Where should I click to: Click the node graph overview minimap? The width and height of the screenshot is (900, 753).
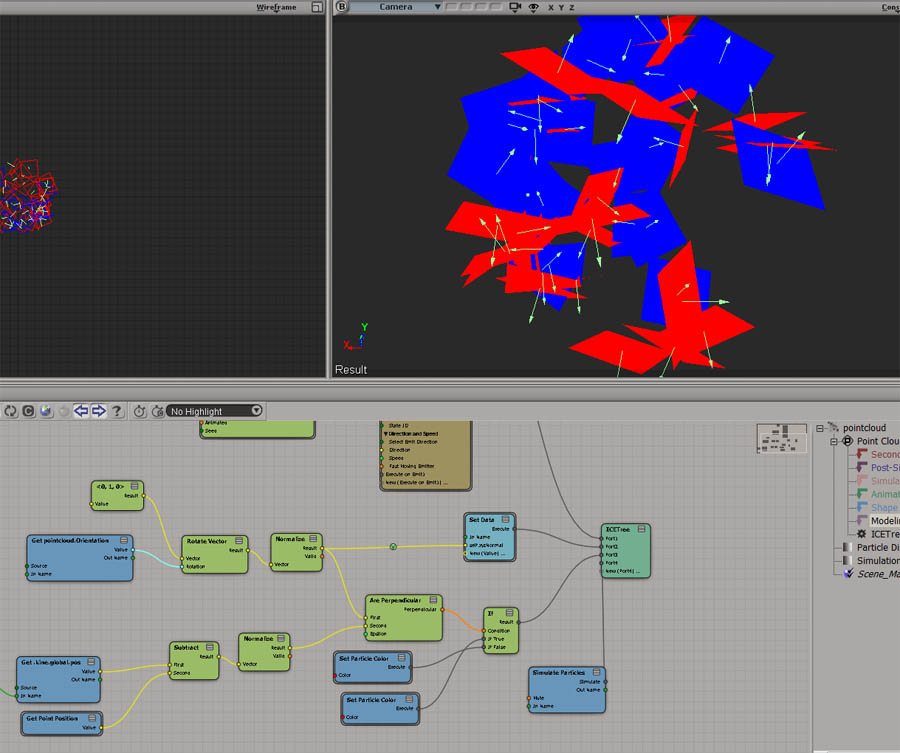pos(783,437)
